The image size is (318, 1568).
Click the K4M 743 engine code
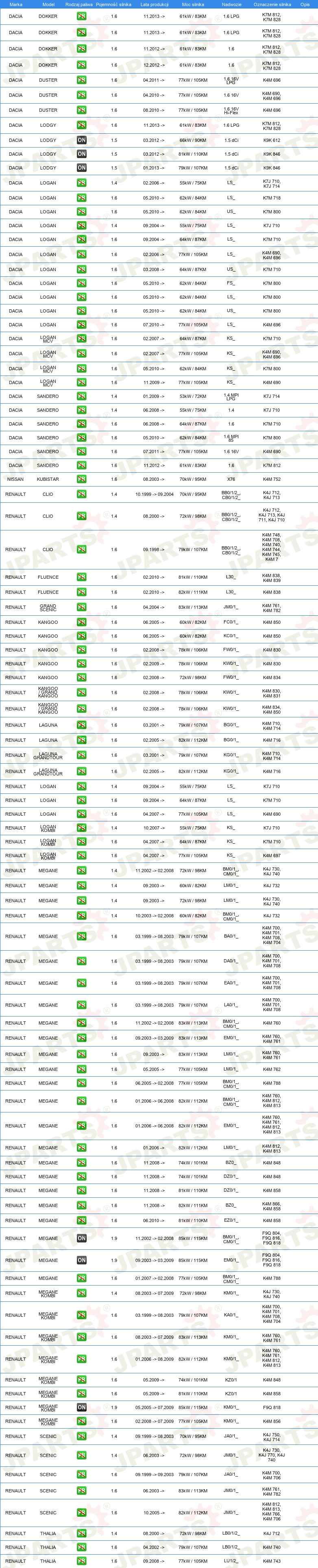pos(272,1561)
